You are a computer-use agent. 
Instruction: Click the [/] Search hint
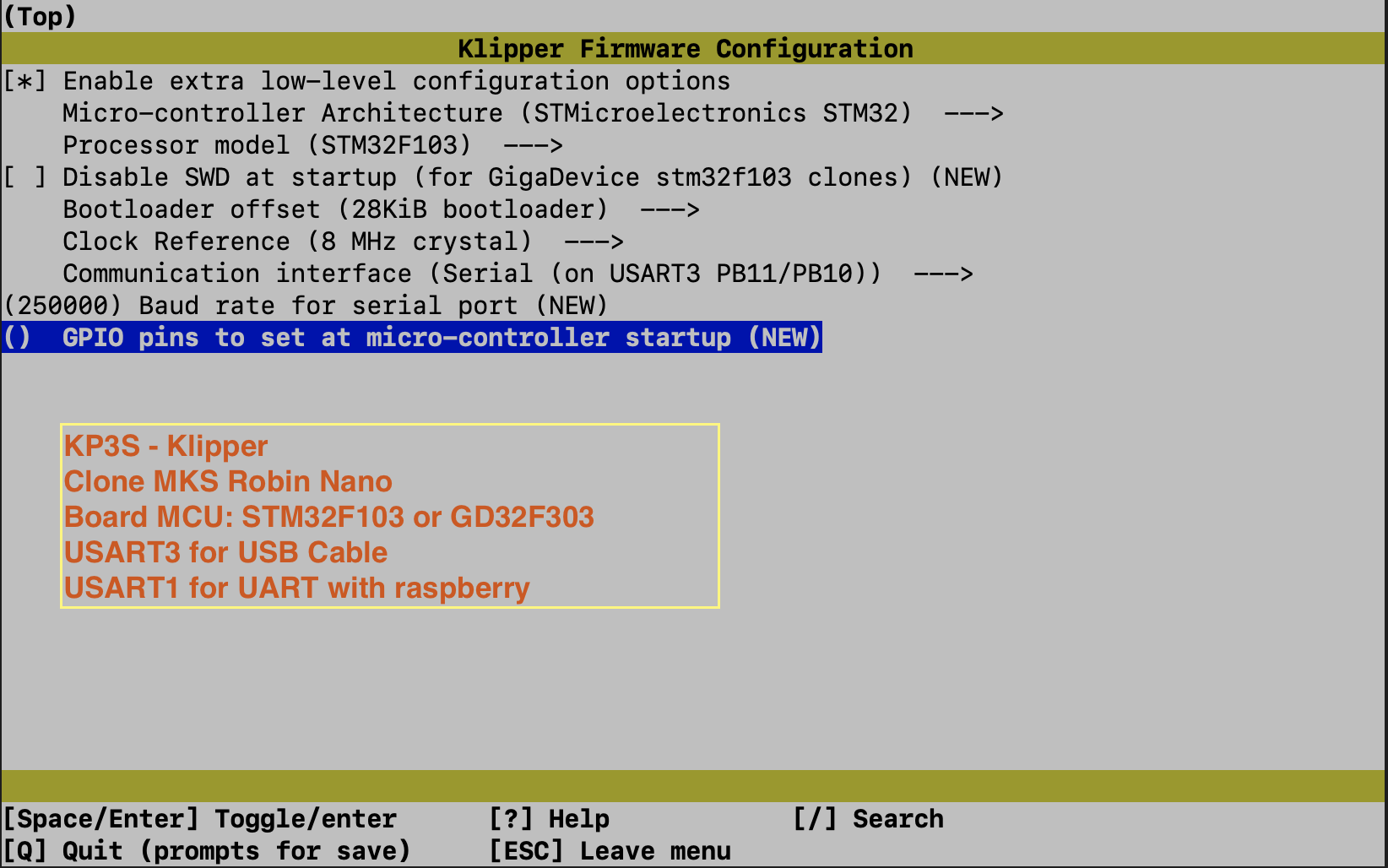pos(869,819)
